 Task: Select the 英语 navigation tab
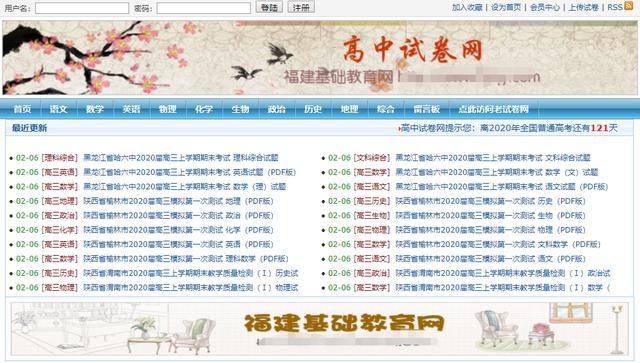tap(131, 109)
